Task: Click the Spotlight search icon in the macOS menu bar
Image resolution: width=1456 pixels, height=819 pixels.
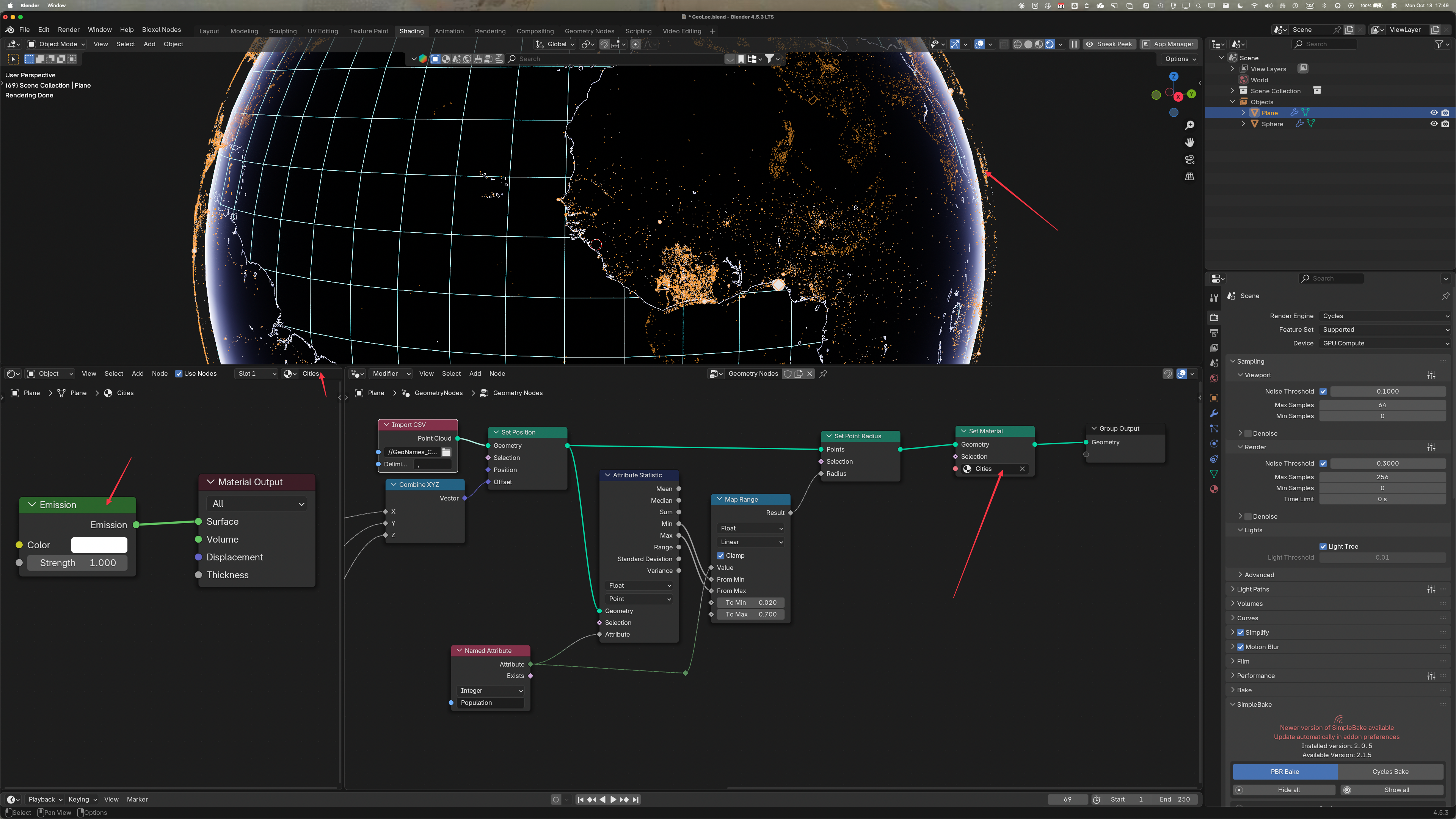Action: tap(1198, 6)
